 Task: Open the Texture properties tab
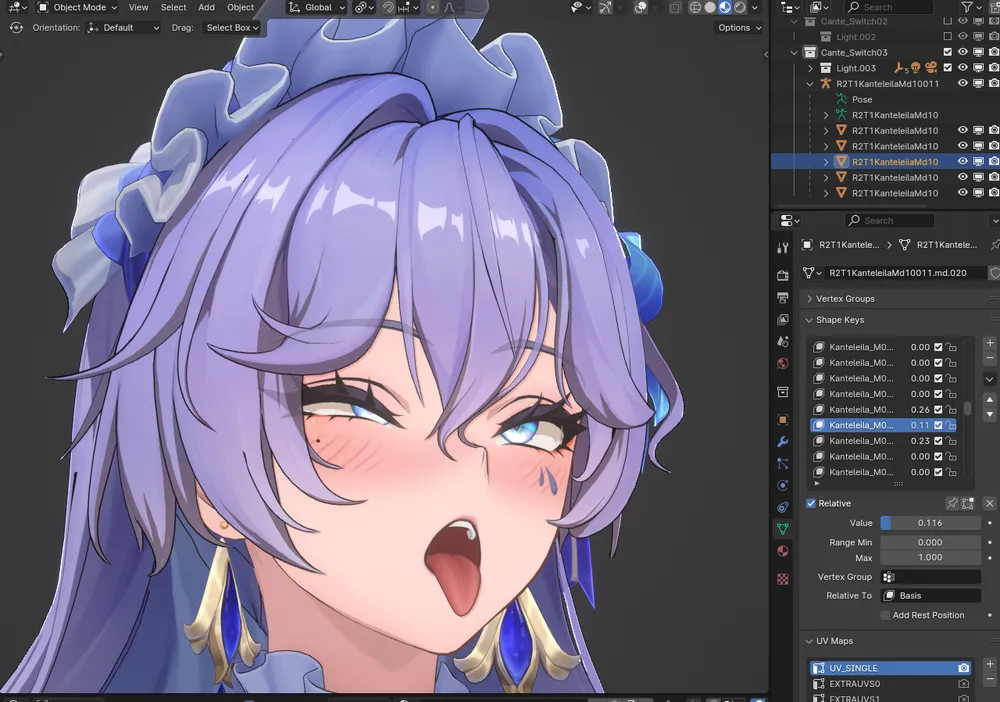pos(783,579)
